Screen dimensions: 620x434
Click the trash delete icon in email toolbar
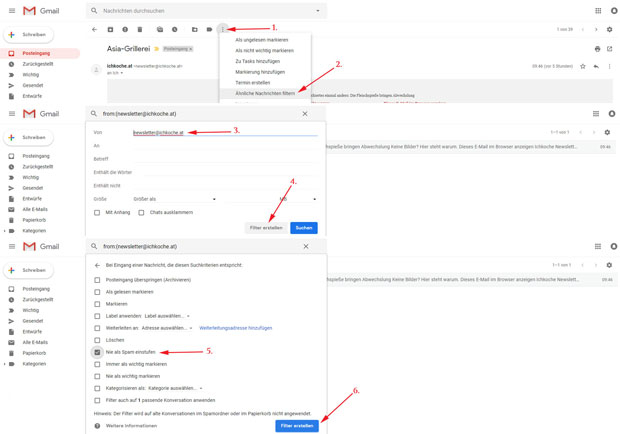139,30
